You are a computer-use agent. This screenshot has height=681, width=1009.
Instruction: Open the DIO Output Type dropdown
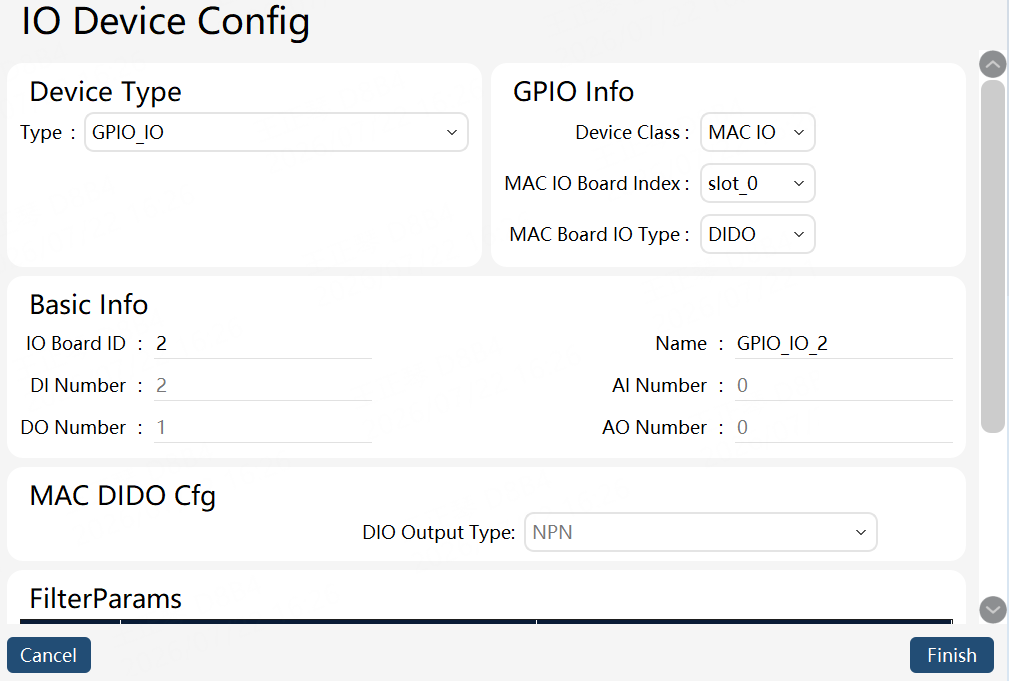701,532
